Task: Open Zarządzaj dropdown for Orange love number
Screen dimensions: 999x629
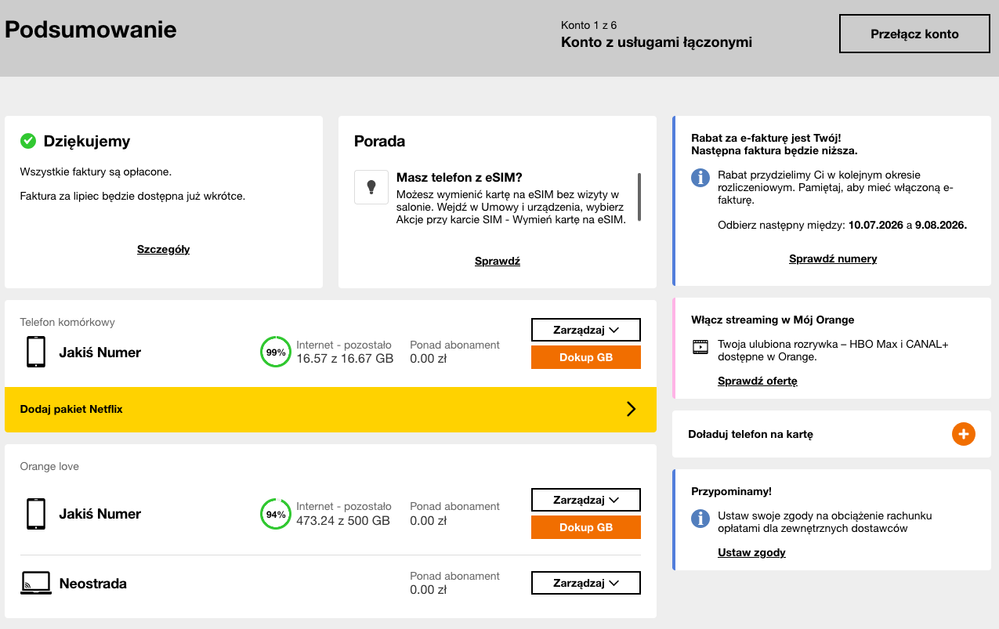Action: click(586, 500)
